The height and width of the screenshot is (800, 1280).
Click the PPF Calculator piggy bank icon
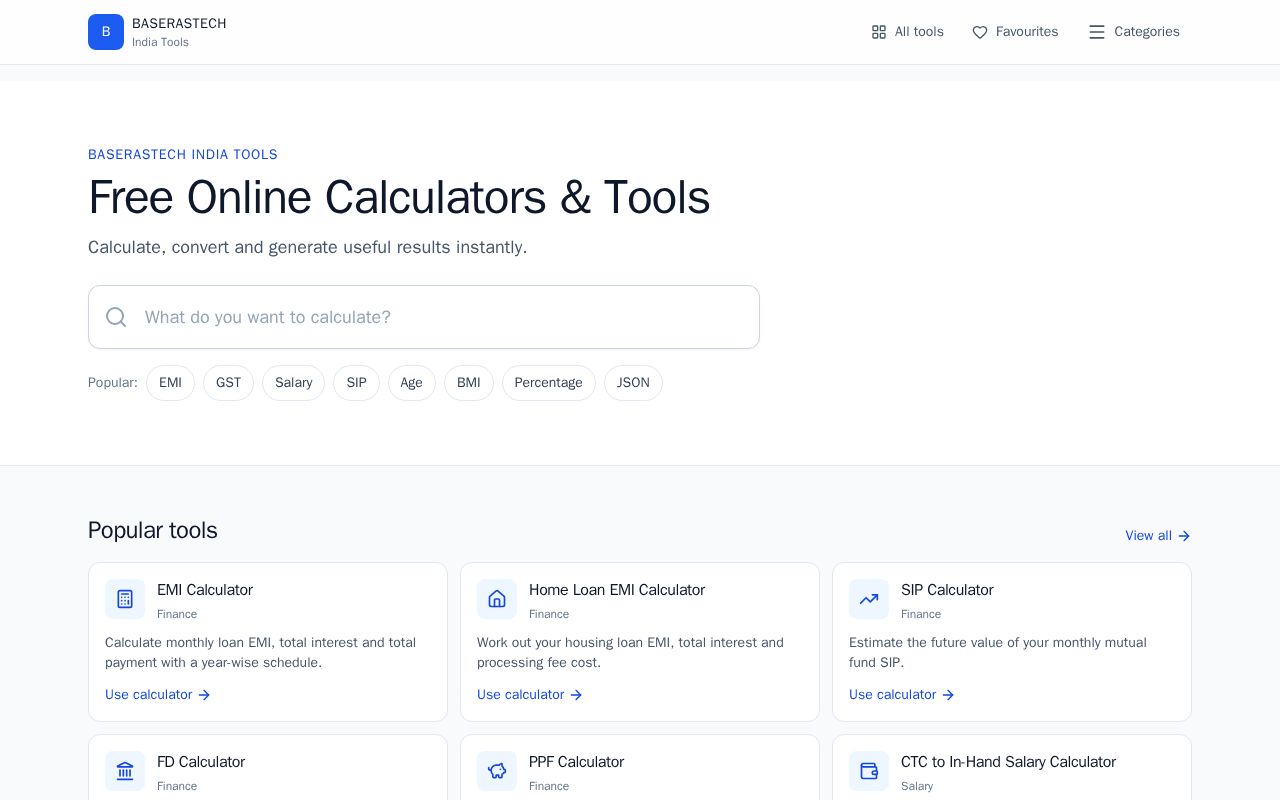click(x=497, y=771)
